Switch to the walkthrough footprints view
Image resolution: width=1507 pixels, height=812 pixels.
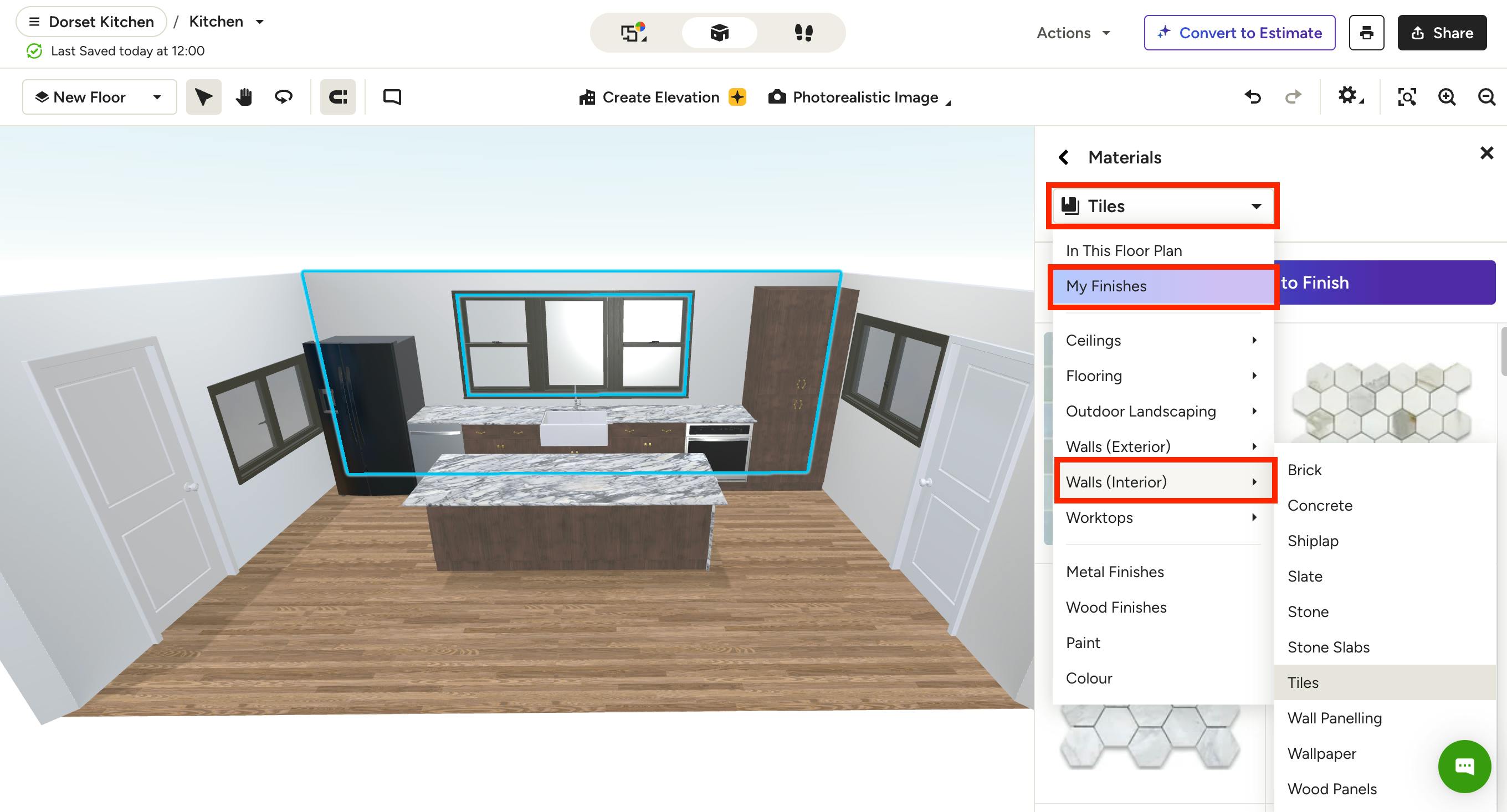803,33
